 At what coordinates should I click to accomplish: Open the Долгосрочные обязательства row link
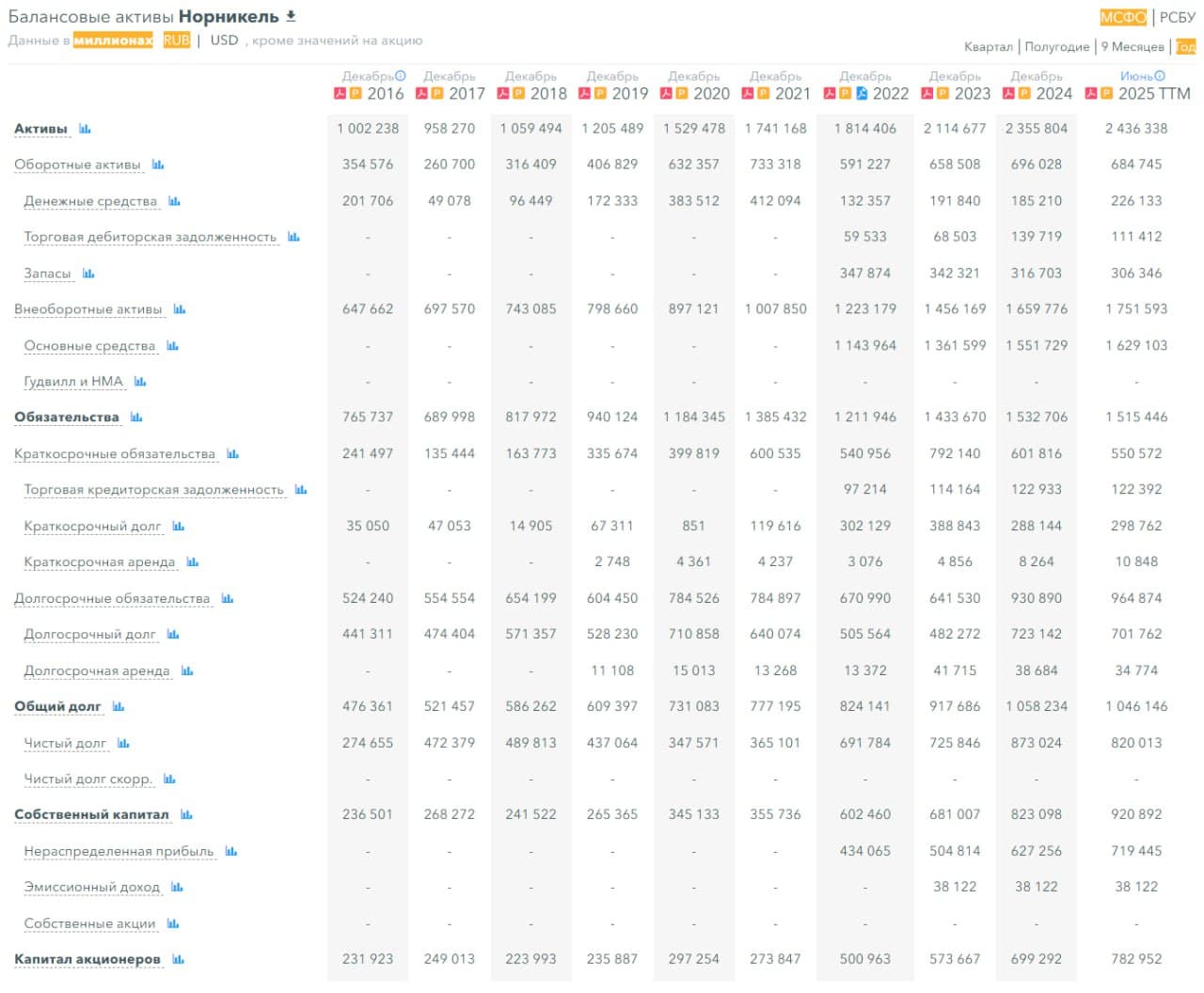click(112, 599)
